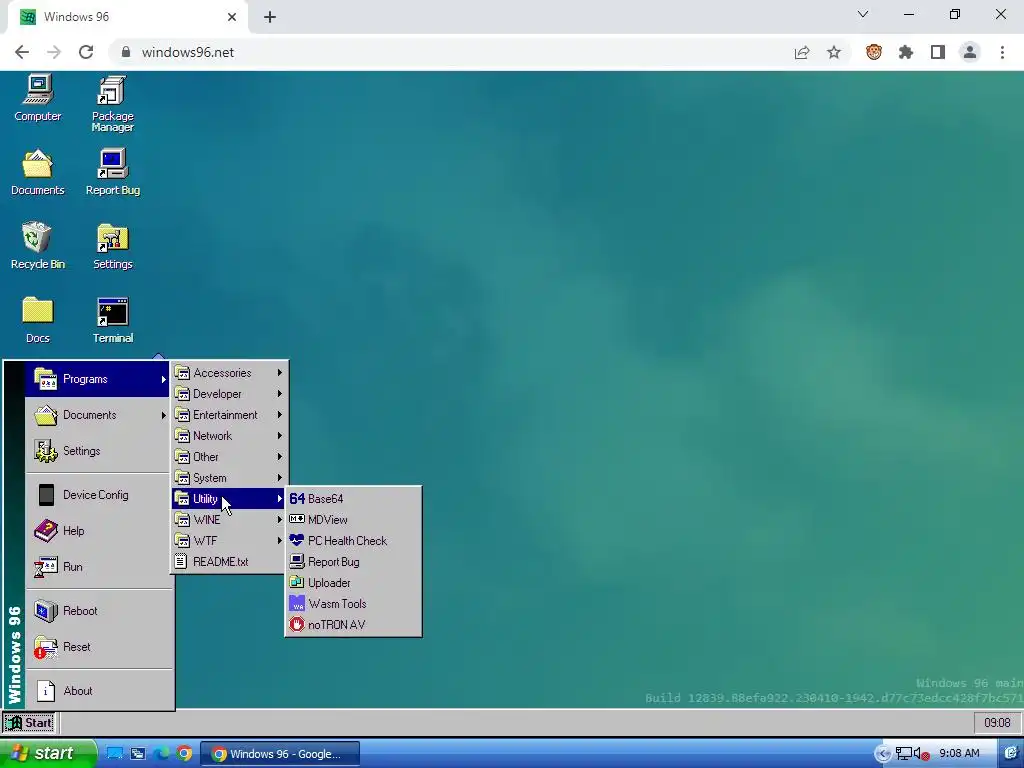Choose Reset in Start menu

(x=99, y=647)
